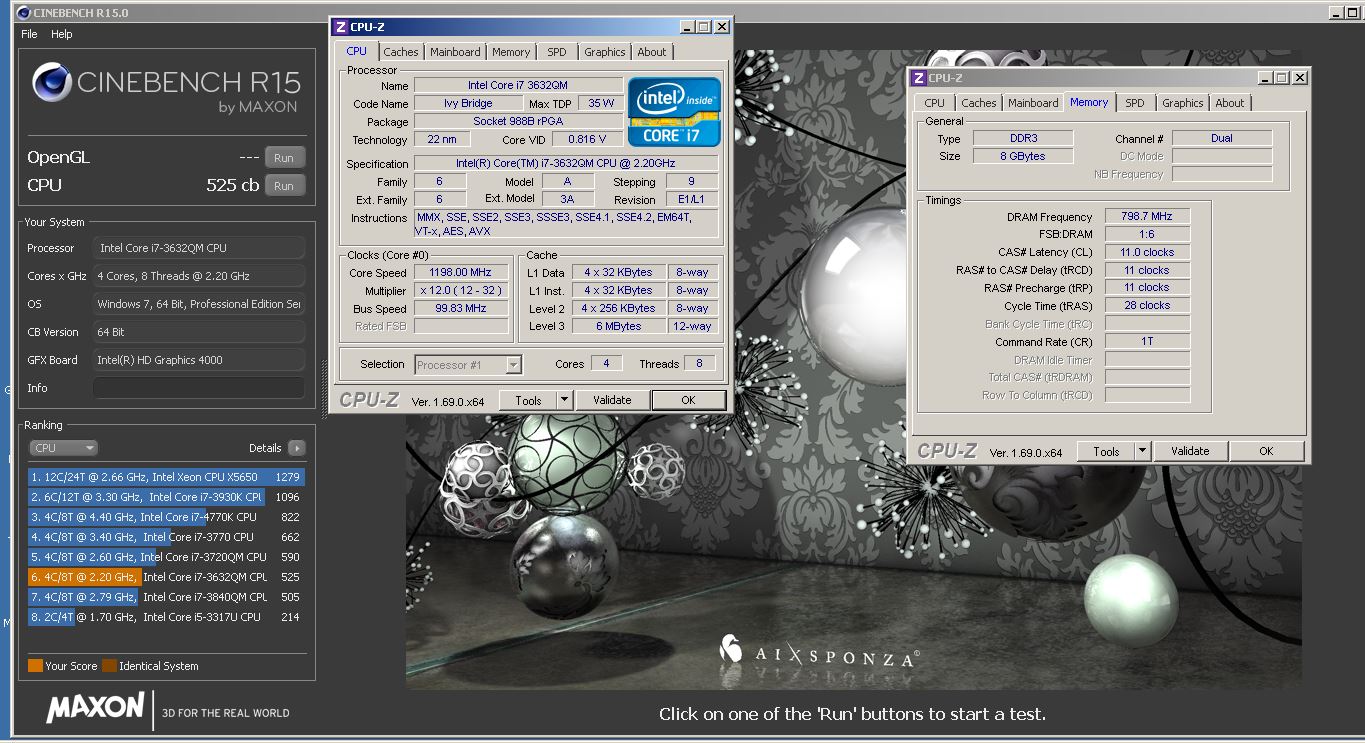Viewport: 1365px width, 743px height.
Task: Select the highlighted i7-3632QM ranking row
Action: pyautogui.click(x=166, y=577)
